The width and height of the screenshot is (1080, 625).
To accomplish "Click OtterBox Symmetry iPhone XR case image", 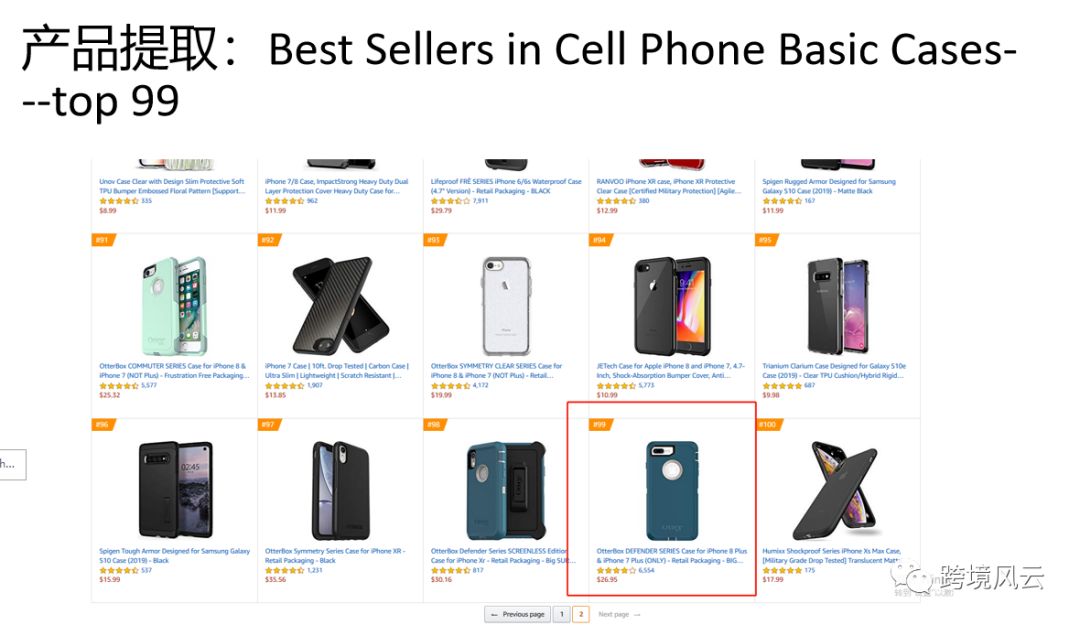I will (339, 490).
